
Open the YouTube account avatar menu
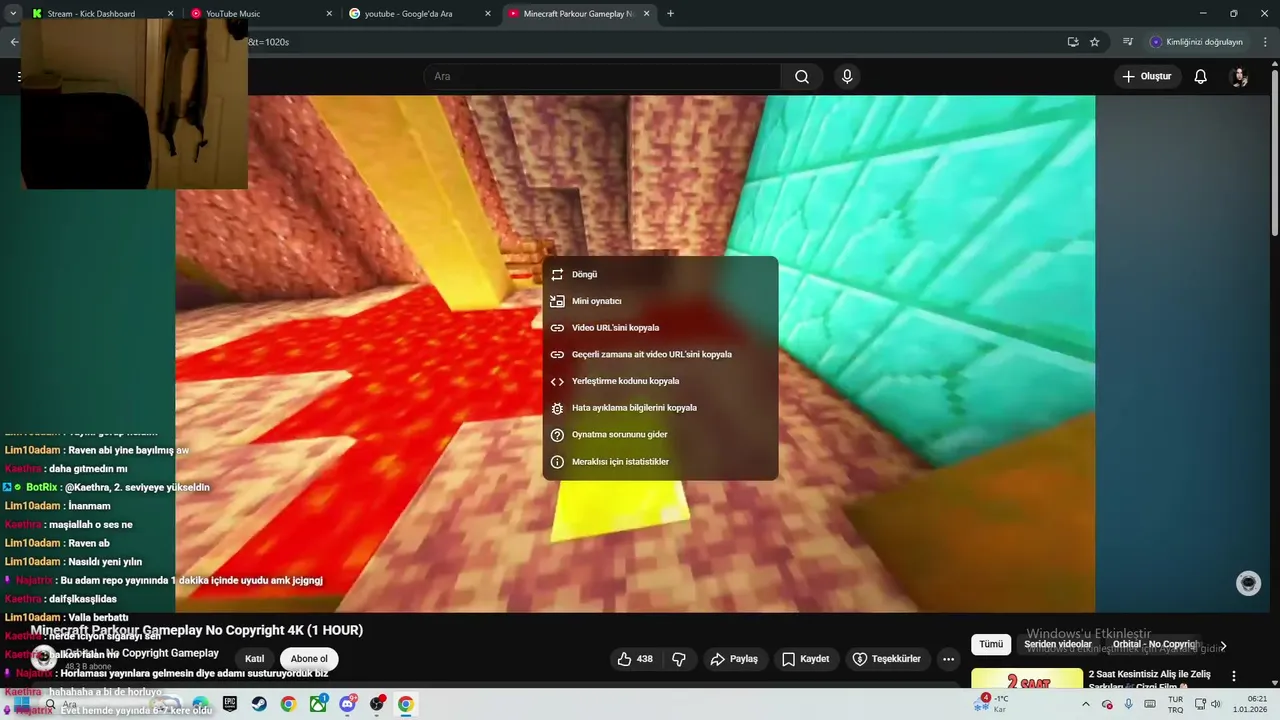(1239, 77)
